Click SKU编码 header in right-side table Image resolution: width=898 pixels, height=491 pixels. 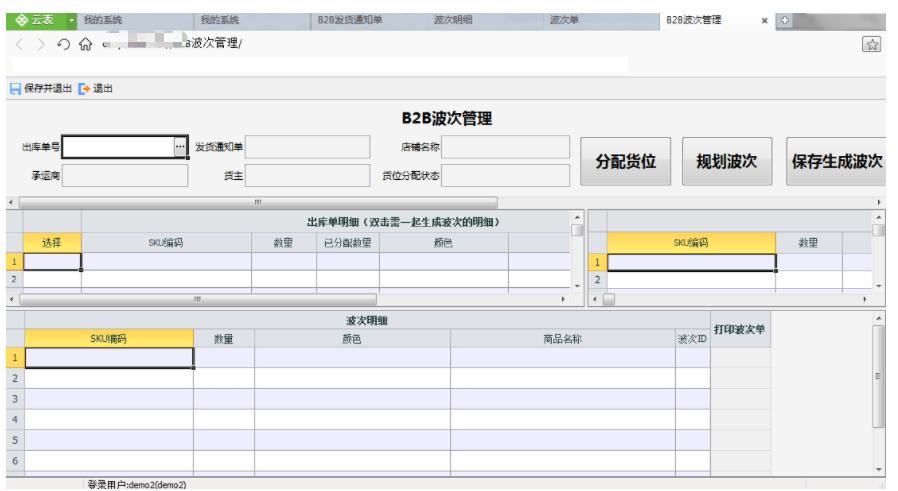pyautogui.click(x=691, y=242)
